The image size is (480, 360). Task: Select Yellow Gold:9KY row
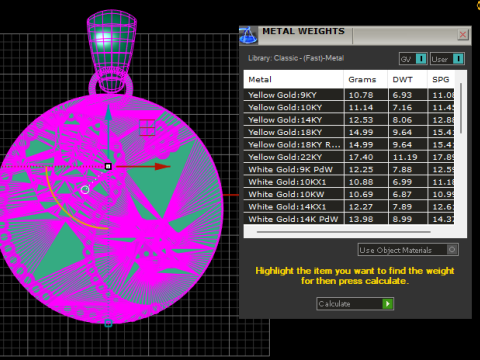(x=349, y=95)
